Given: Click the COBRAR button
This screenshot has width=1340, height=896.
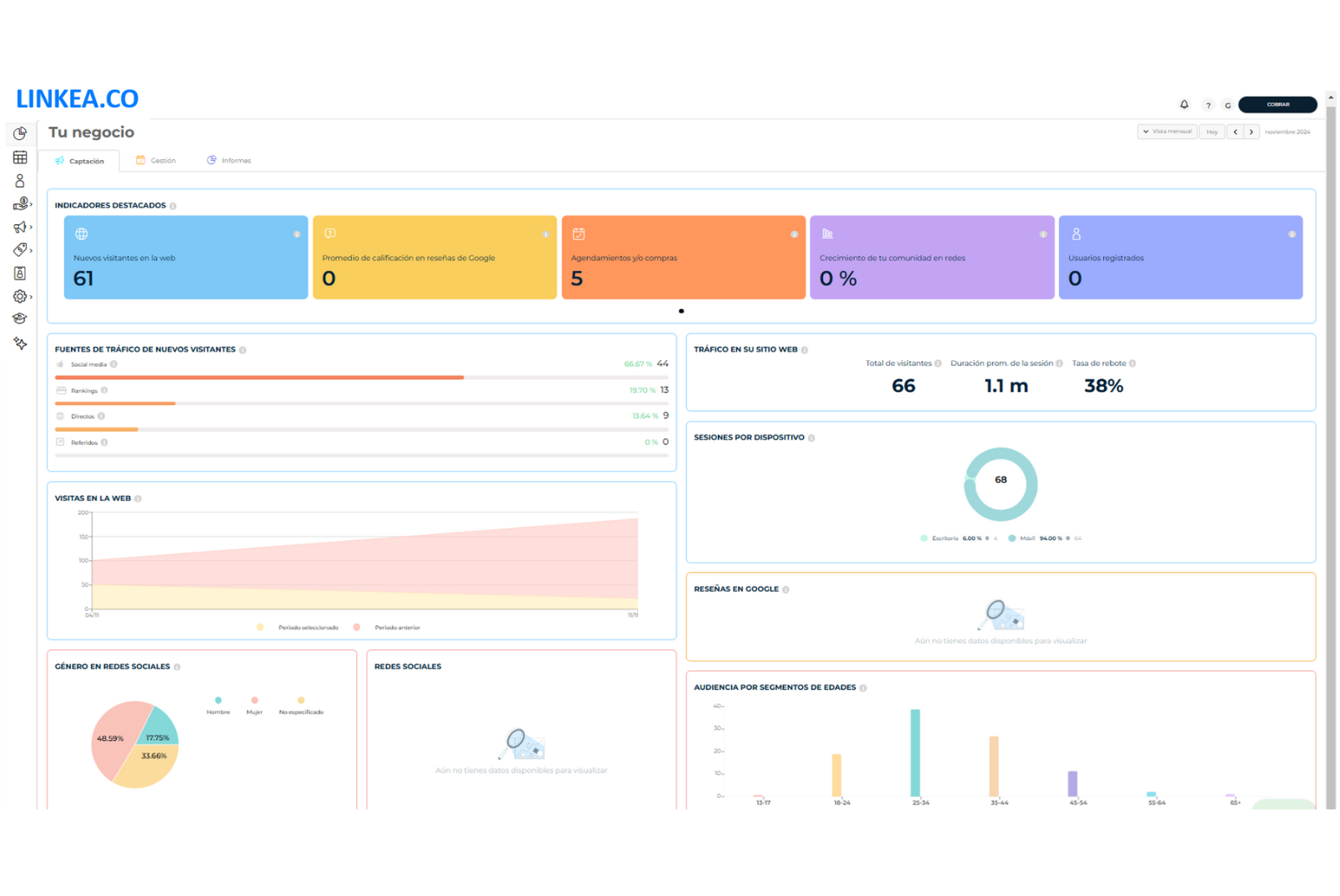Looking at the screenshot, I should [x=1277, y=105].
